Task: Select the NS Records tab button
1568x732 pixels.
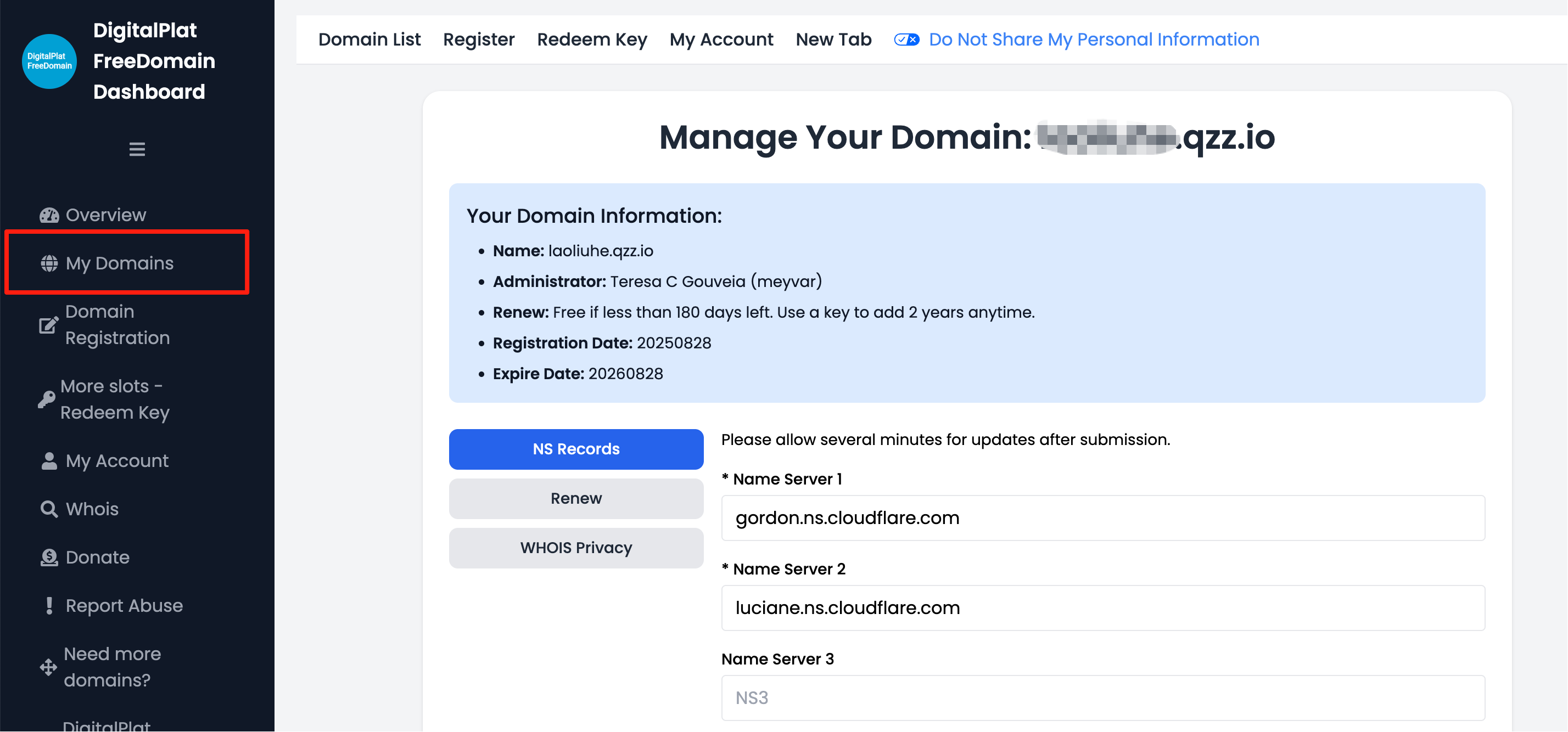Action: click(x=576, y=449)
